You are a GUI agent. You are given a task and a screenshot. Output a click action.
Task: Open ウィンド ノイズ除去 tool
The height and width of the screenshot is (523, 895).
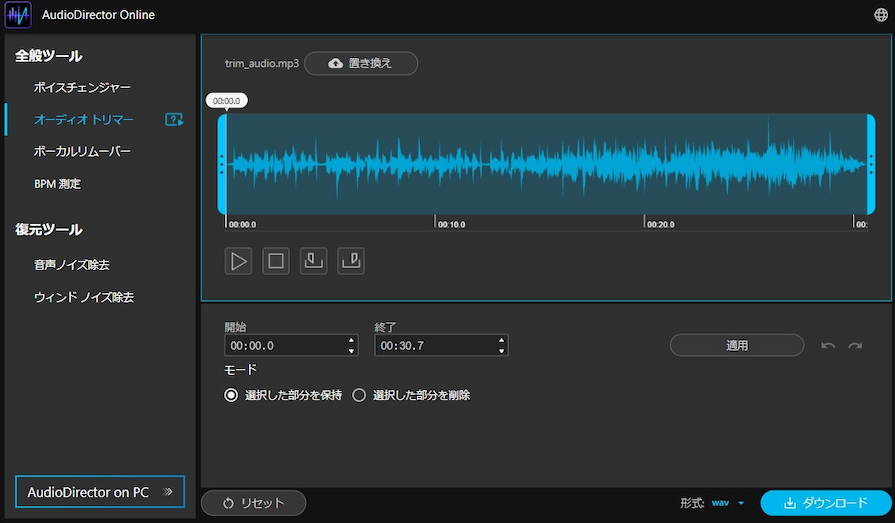click(x=83, y=297)
